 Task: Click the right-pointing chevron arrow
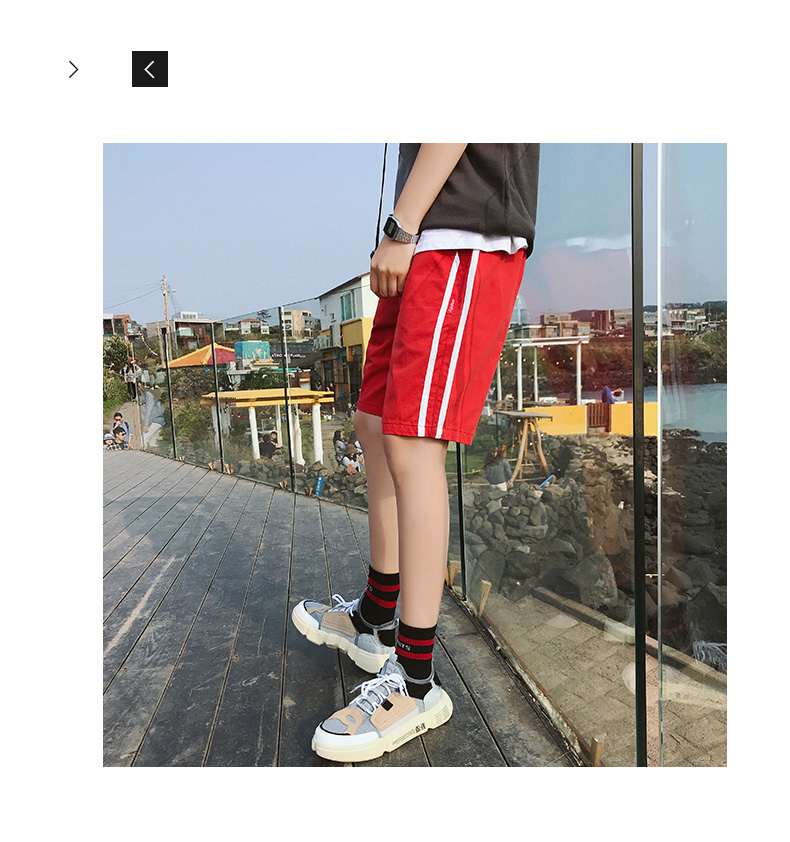(x=74, y=69)
